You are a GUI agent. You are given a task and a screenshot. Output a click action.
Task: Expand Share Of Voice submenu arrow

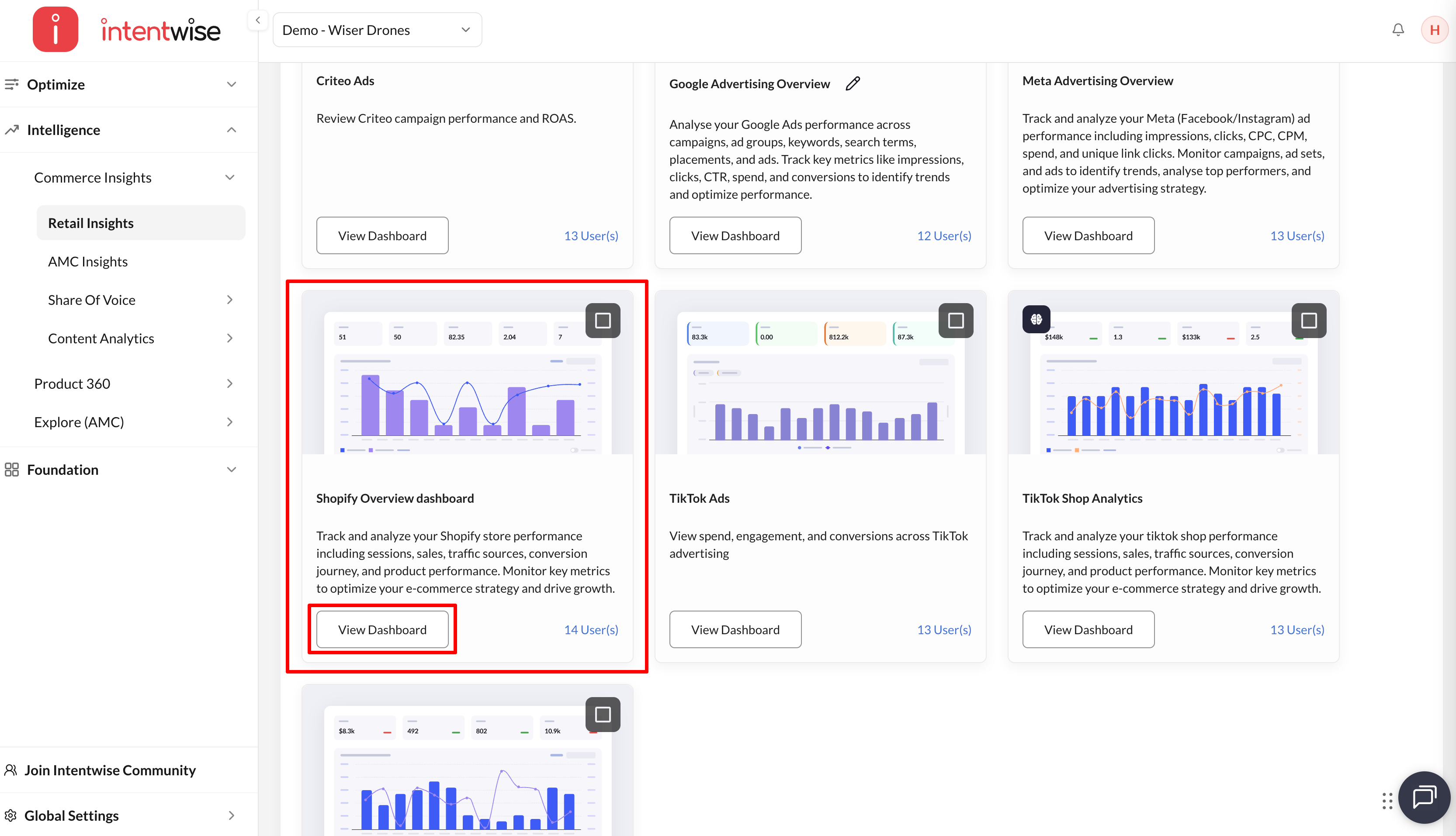click(x=230, y=300)
